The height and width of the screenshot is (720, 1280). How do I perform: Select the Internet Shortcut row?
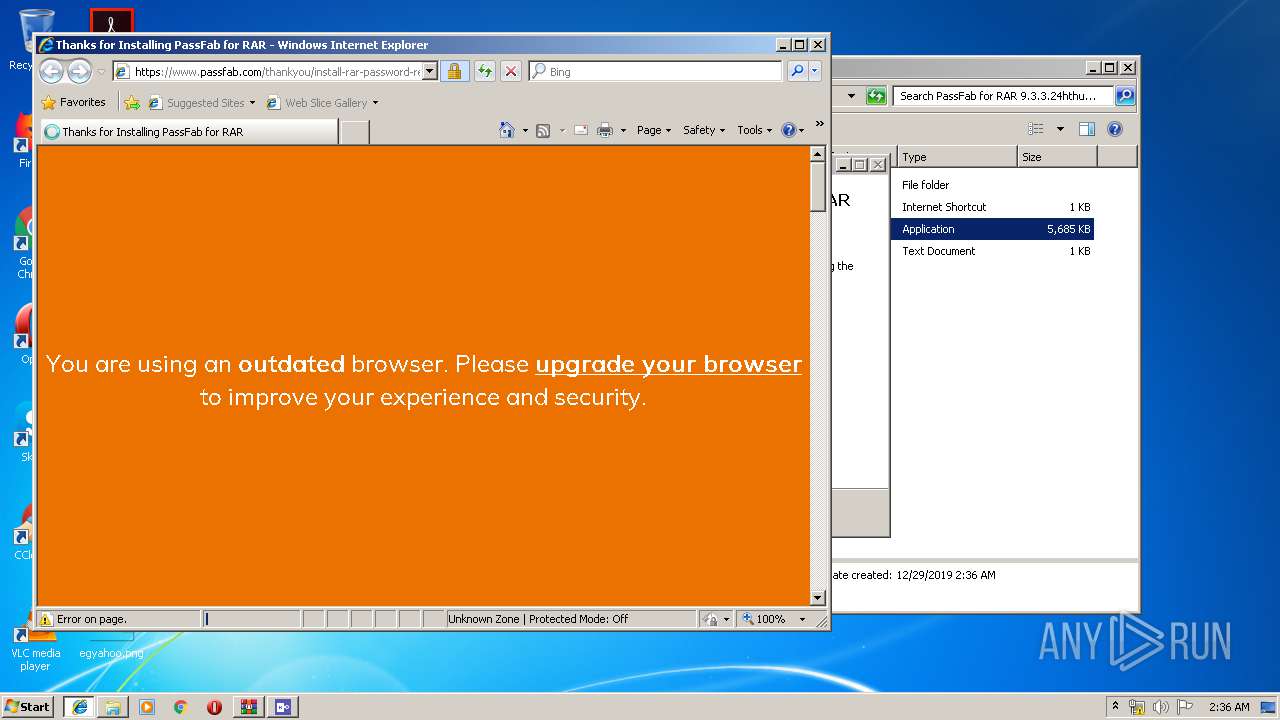coord(992,207)
